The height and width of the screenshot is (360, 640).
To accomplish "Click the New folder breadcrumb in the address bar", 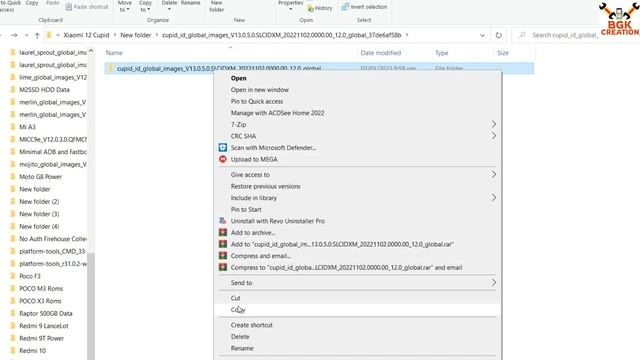I will 136,35.
